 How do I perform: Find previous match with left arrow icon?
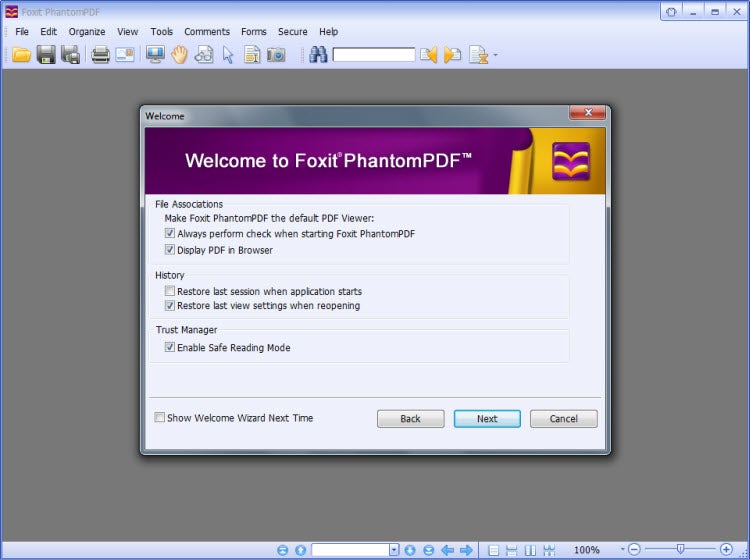click(429, 55)
